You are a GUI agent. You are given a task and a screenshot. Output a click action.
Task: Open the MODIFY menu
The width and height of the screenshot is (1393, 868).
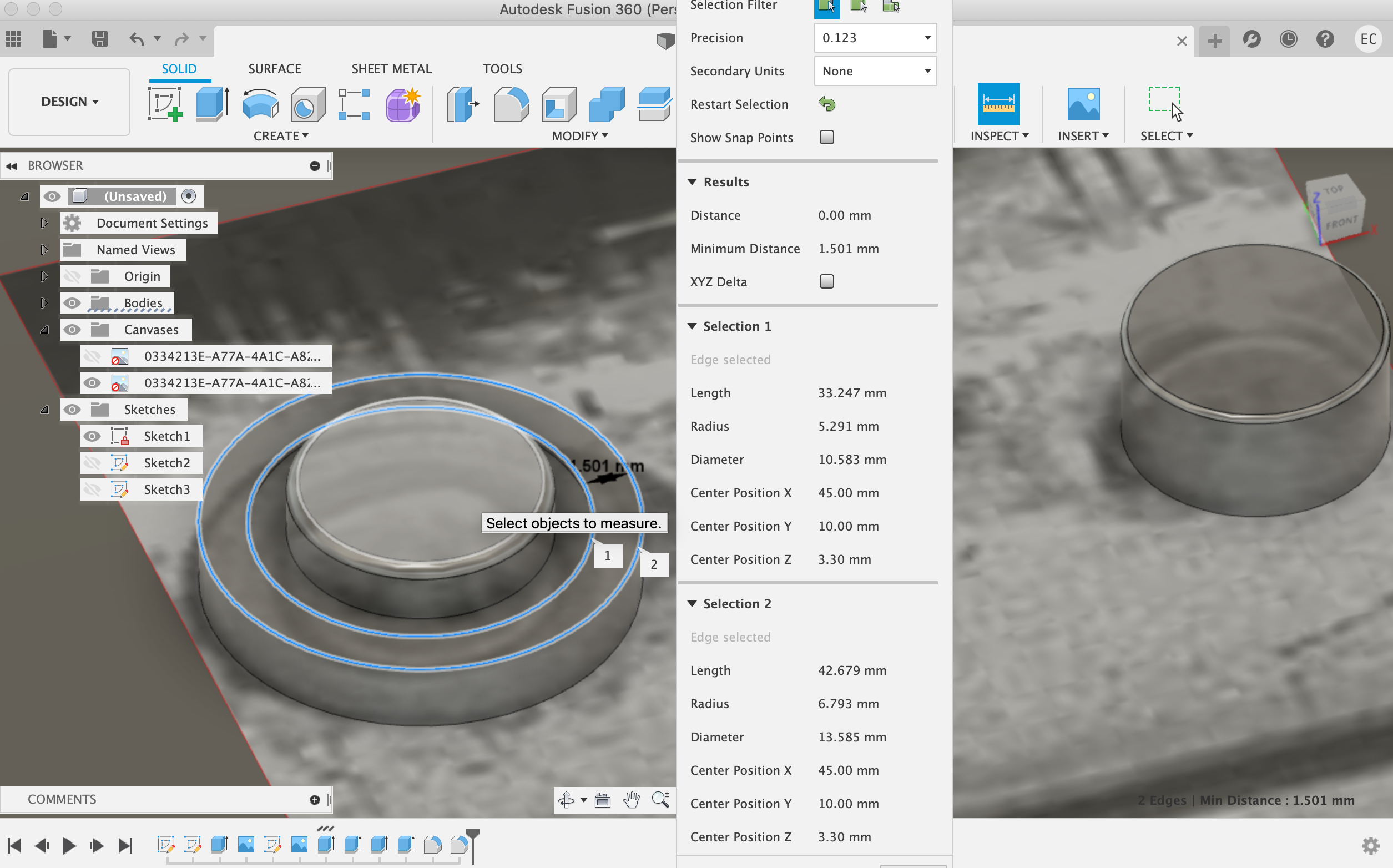pyautogui.click(x=580, y=136)
